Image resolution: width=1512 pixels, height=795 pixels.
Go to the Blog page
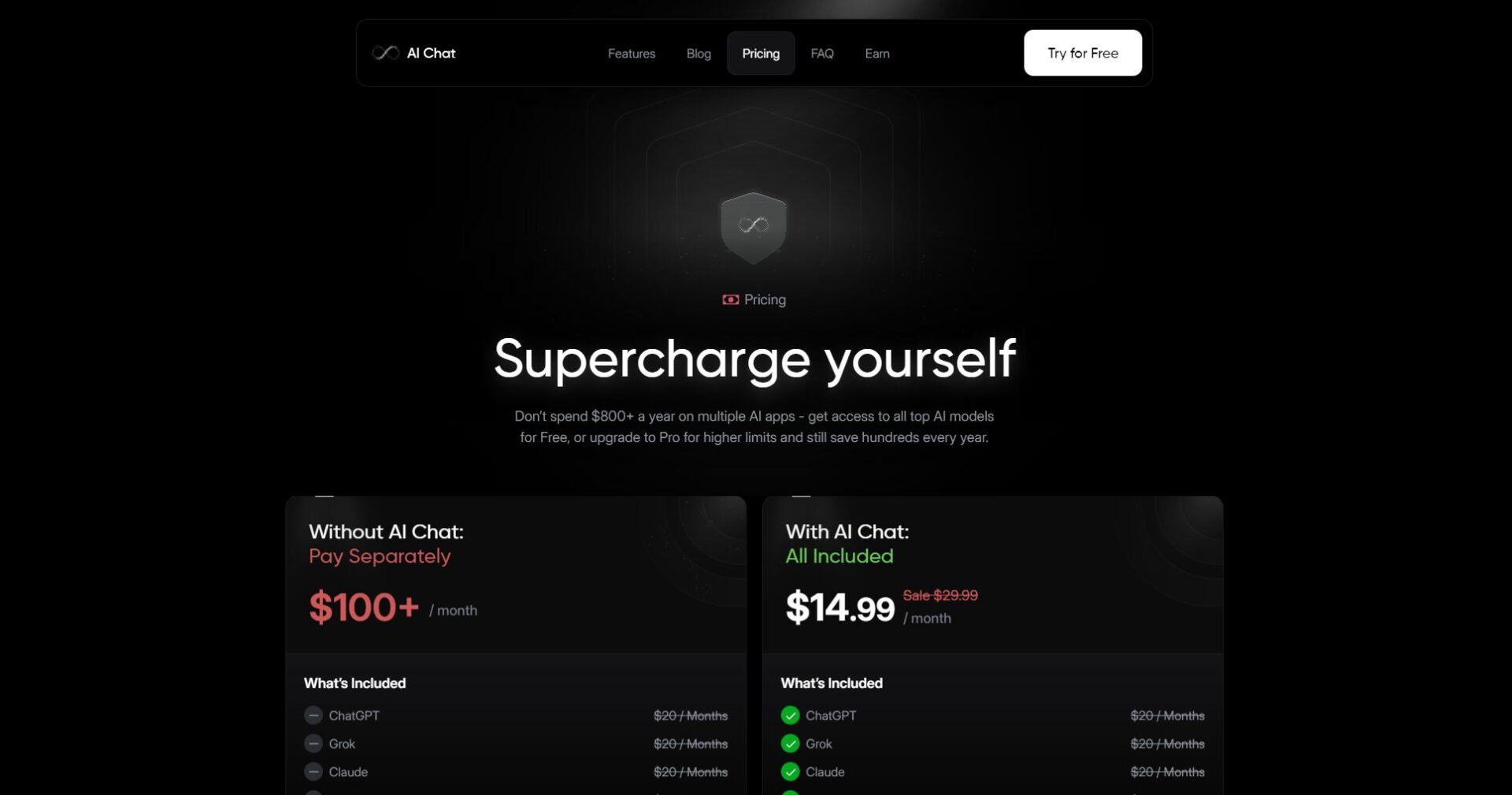[x=699, y=54]
